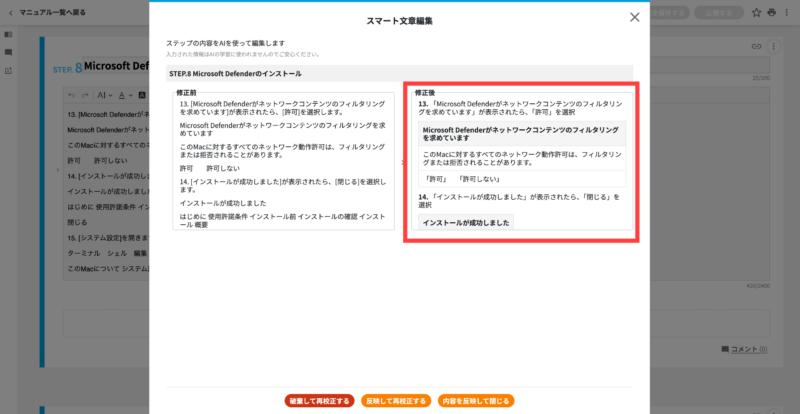The height and width of the screenshot is (414, 800).
Task: Click the add-image icon in left sidebar
Action: point(8,71)
